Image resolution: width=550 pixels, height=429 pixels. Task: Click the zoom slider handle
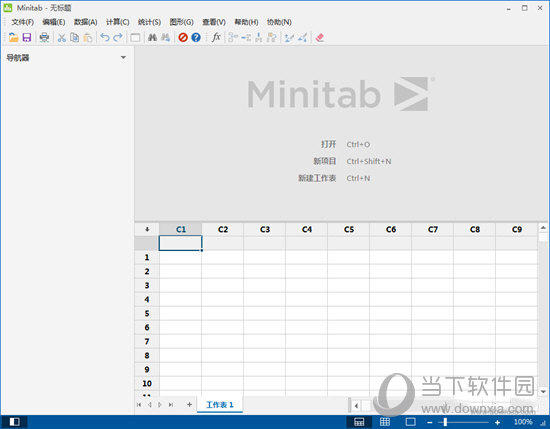(445, 422)
